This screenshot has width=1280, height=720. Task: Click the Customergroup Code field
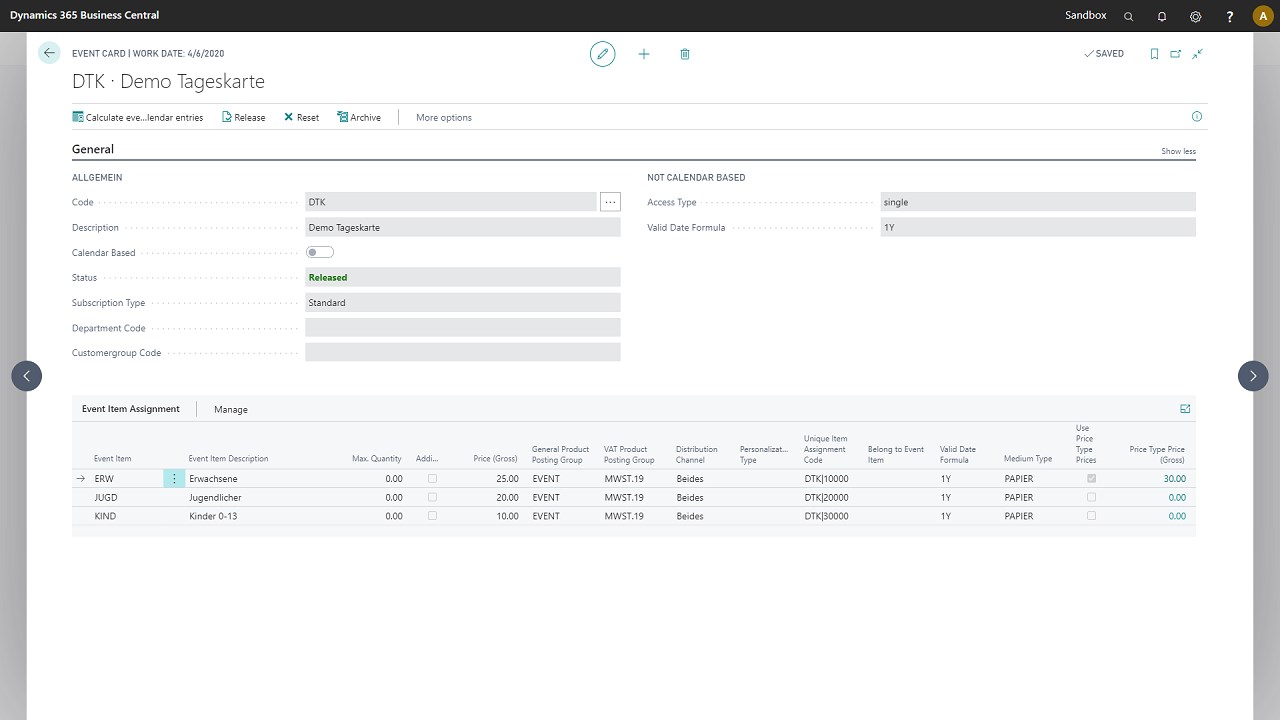click(x=463, y=352)
